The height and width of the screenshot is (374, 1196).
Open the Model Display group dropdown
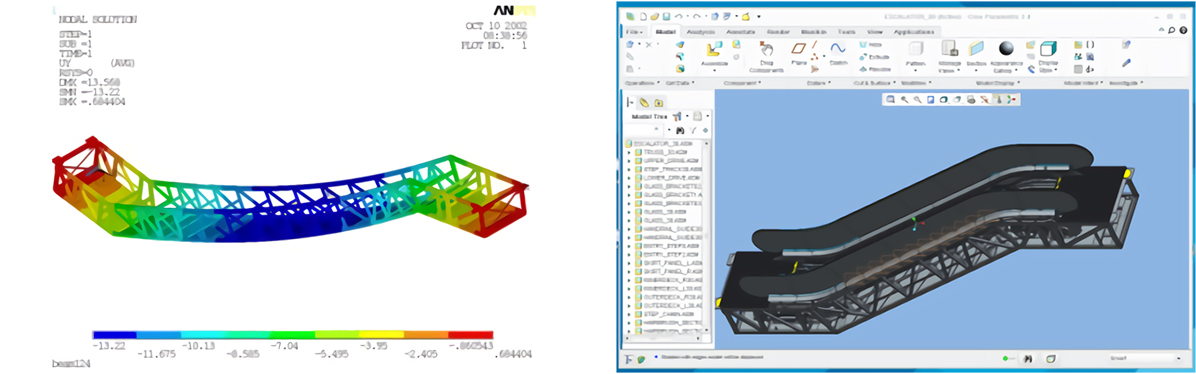click(x=998, y=82)
